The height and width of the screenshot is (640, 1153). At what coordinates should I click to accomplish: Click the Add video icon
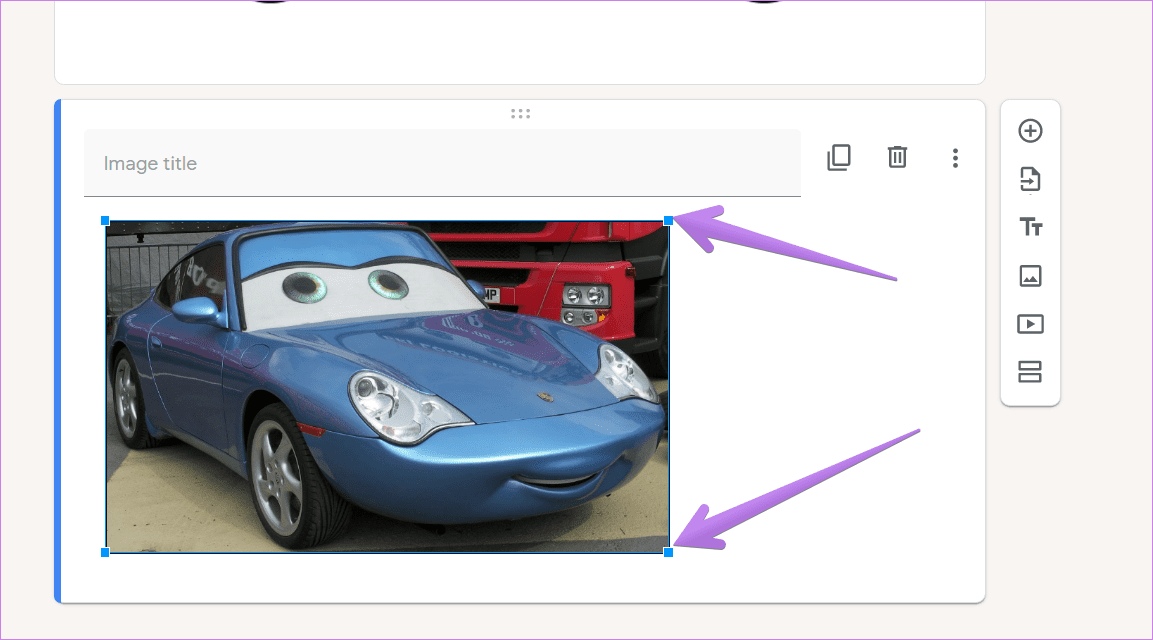(x=1030, y=324)
